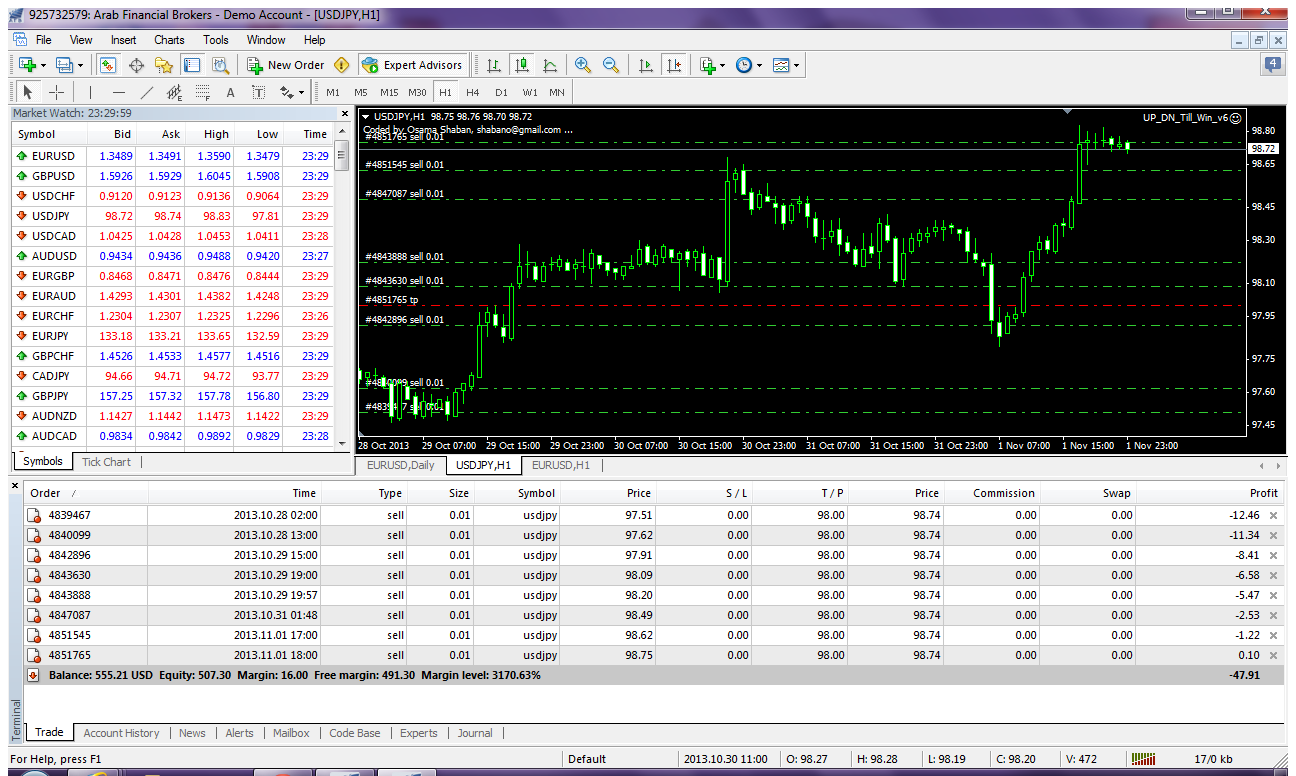Open the Data Window crosshair-circle icon

136,65
